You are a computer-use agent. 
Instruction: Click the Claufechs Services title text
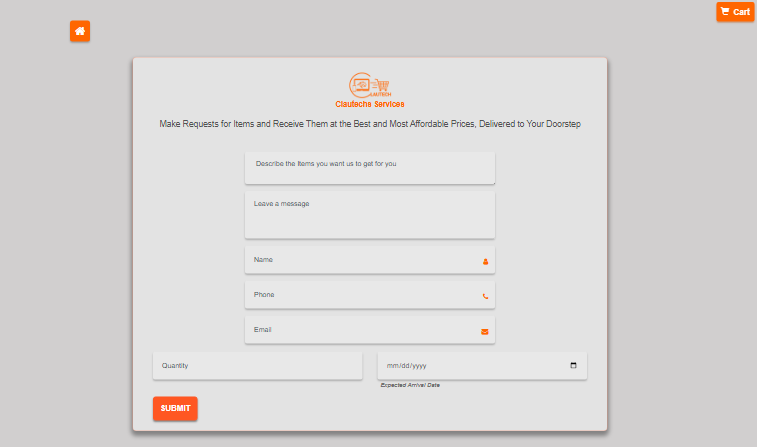[369, 104]
